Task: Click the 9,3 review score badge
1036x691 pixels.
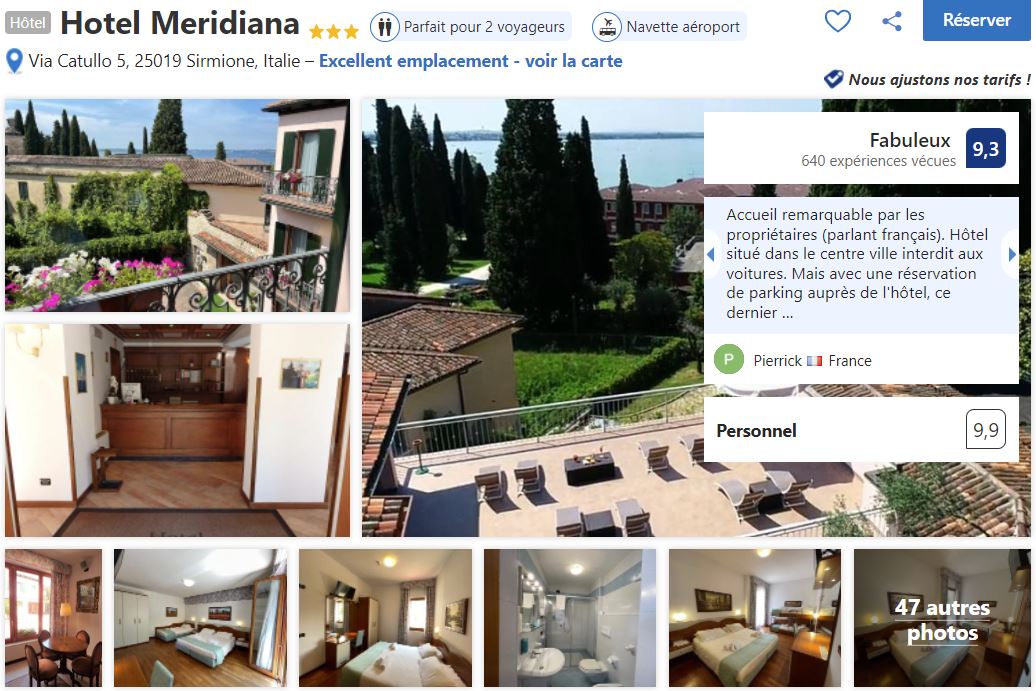Action: (985, 148)
